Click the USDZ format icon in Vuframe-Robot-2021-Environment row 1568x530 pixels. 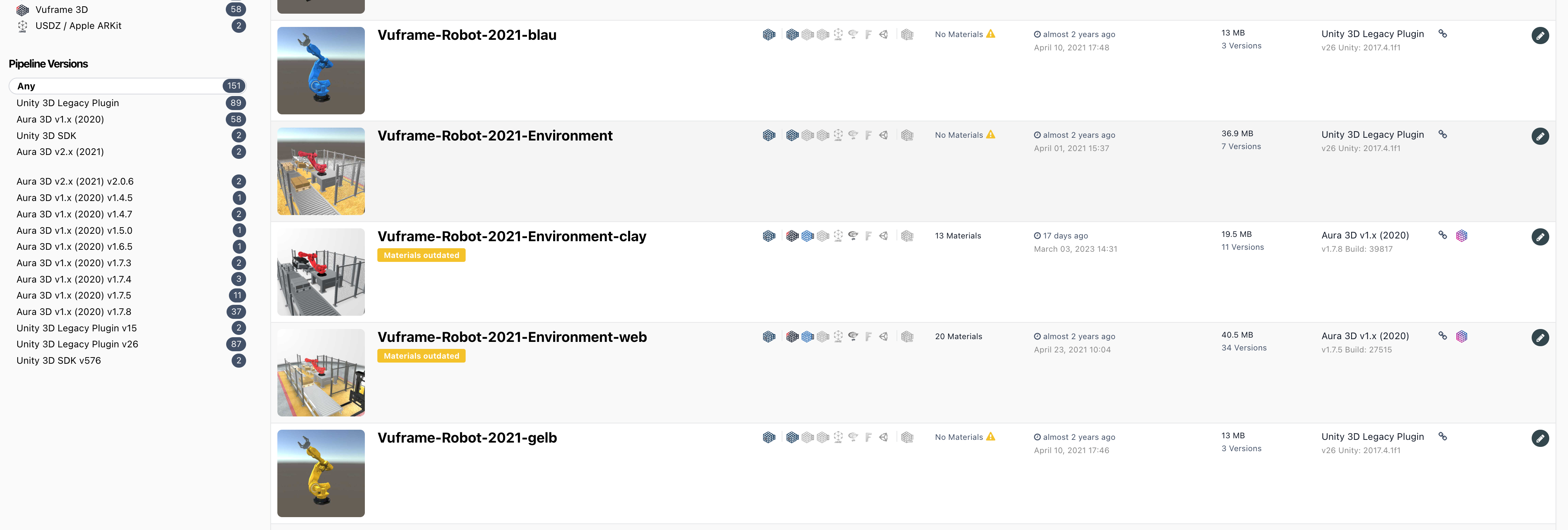point(838,135)
